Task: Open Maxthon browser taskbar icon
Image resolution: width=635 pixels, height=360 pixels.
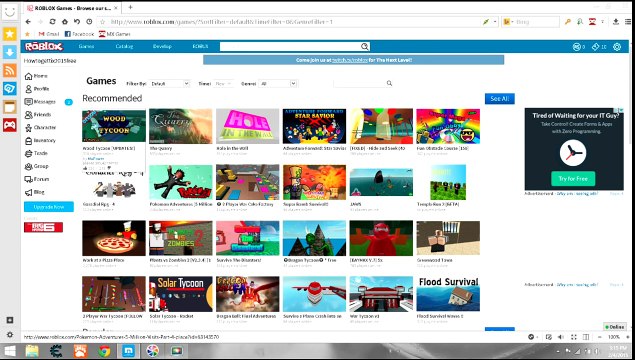Action: click(x=128, y=351)
